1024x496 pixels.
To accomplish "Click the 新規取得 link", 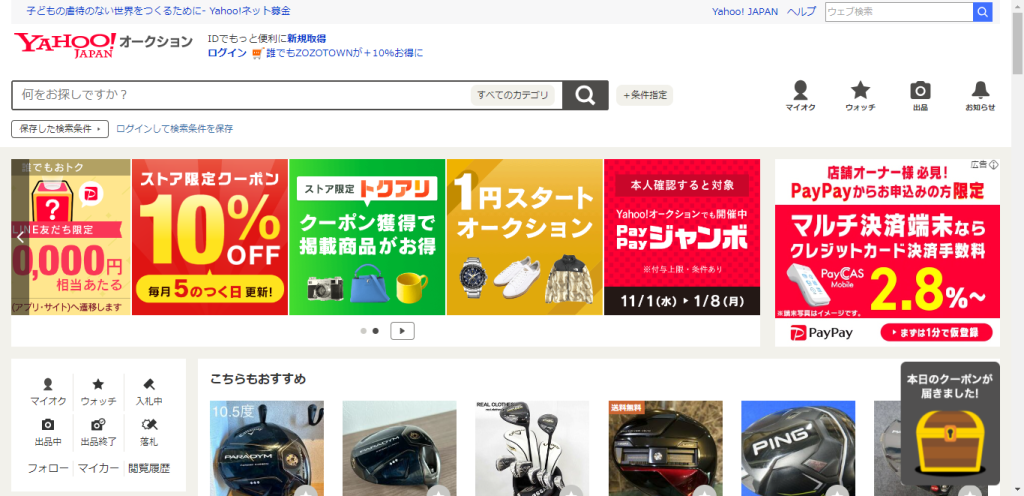I will point(306,38).
